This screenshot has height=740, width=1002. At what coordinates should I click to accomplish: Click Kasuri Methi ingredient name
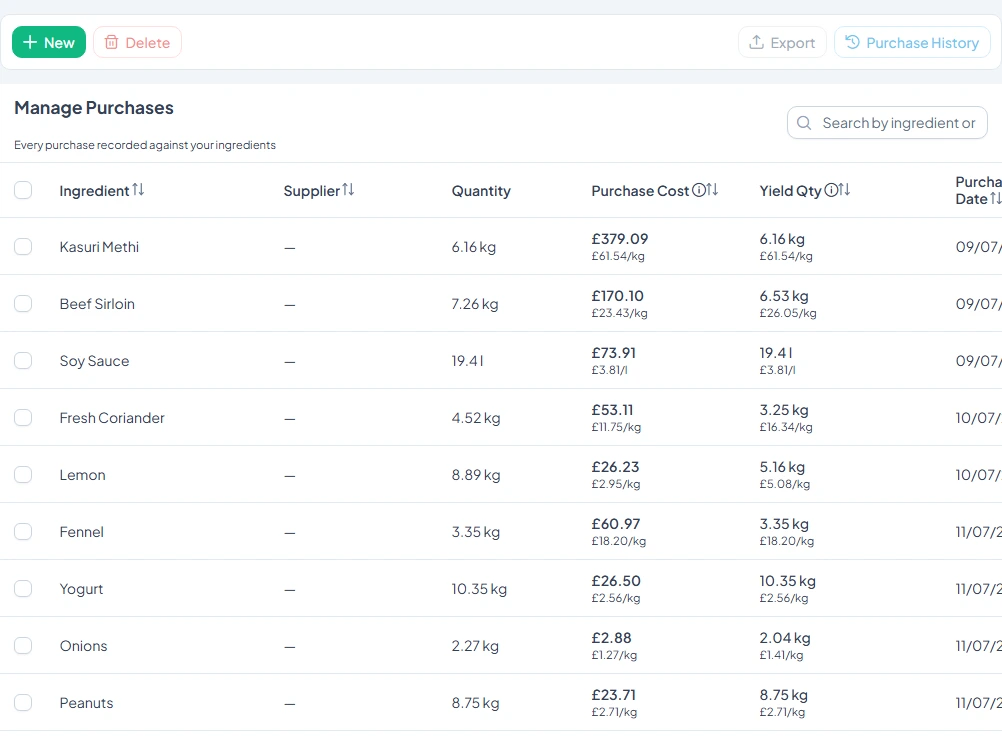99,247
